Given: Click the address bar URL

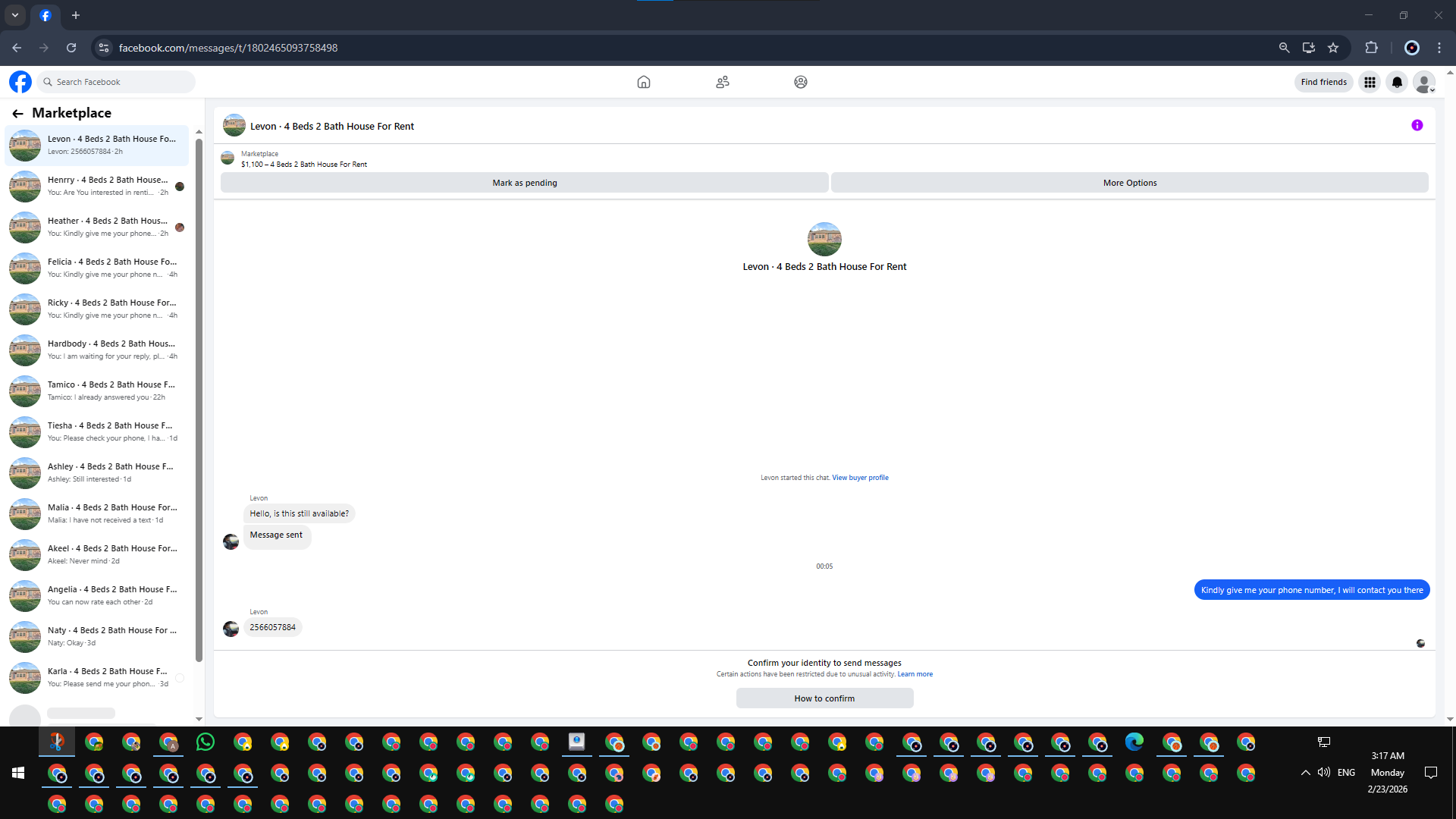Looking at the screenshot, I should [228, 48].
